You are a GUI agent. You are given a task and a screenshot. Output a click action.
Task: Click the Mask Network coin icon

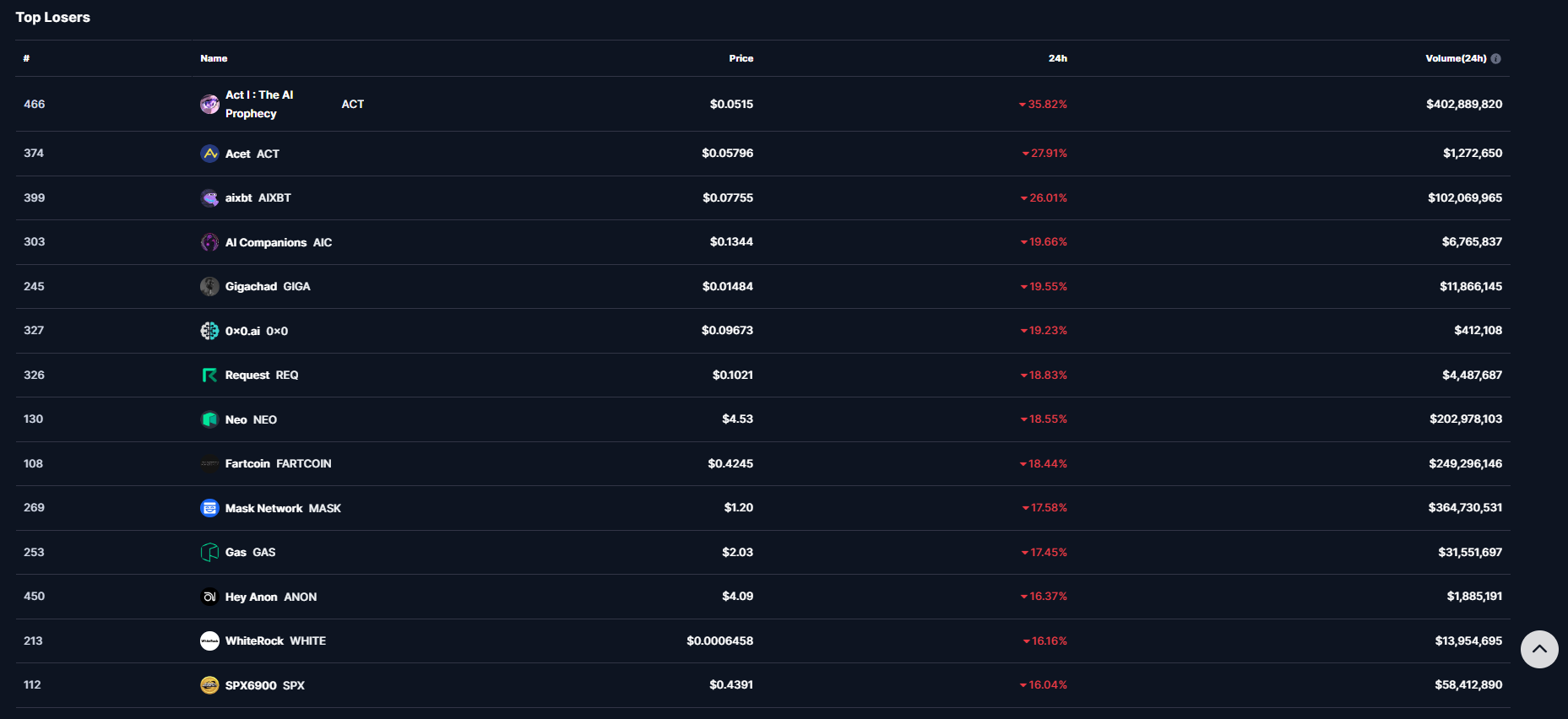(x=209, y=508)
